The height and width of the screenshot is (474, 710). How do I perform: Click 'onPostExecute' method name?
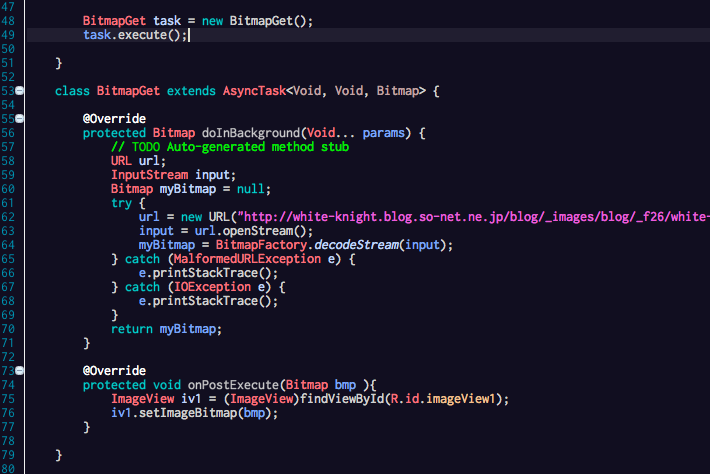click(233, 385)
